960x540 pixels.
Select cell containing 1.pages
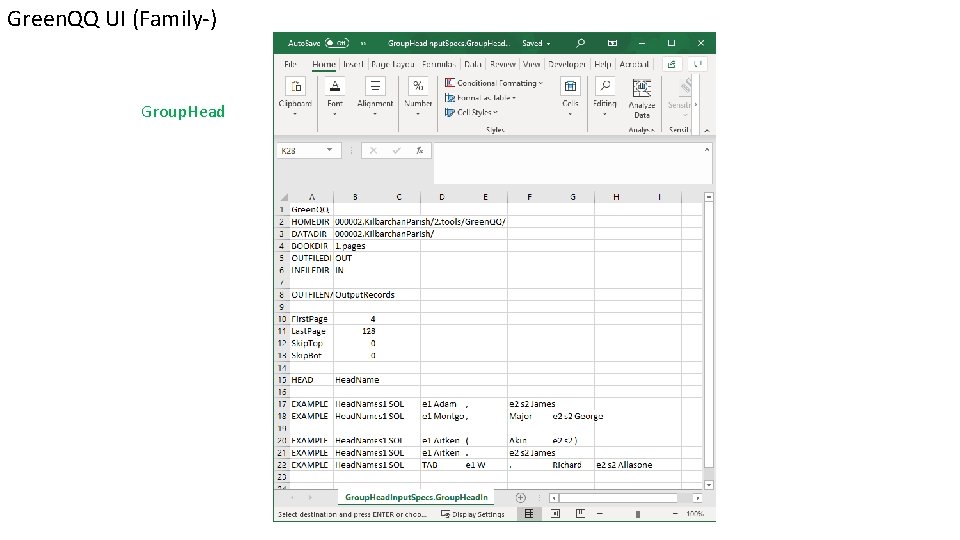click(356, 246)
